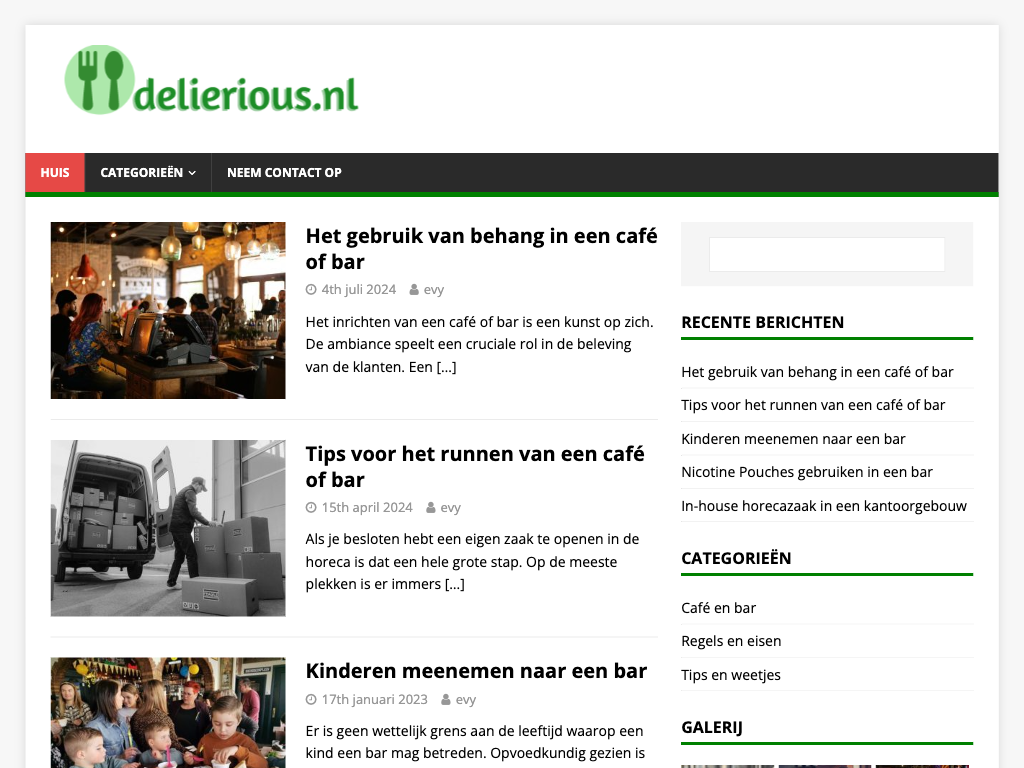The width and height of the screenshot is (1024, 768).
Task: Click the sidebar search input field
Action: (x=827, y=254)
